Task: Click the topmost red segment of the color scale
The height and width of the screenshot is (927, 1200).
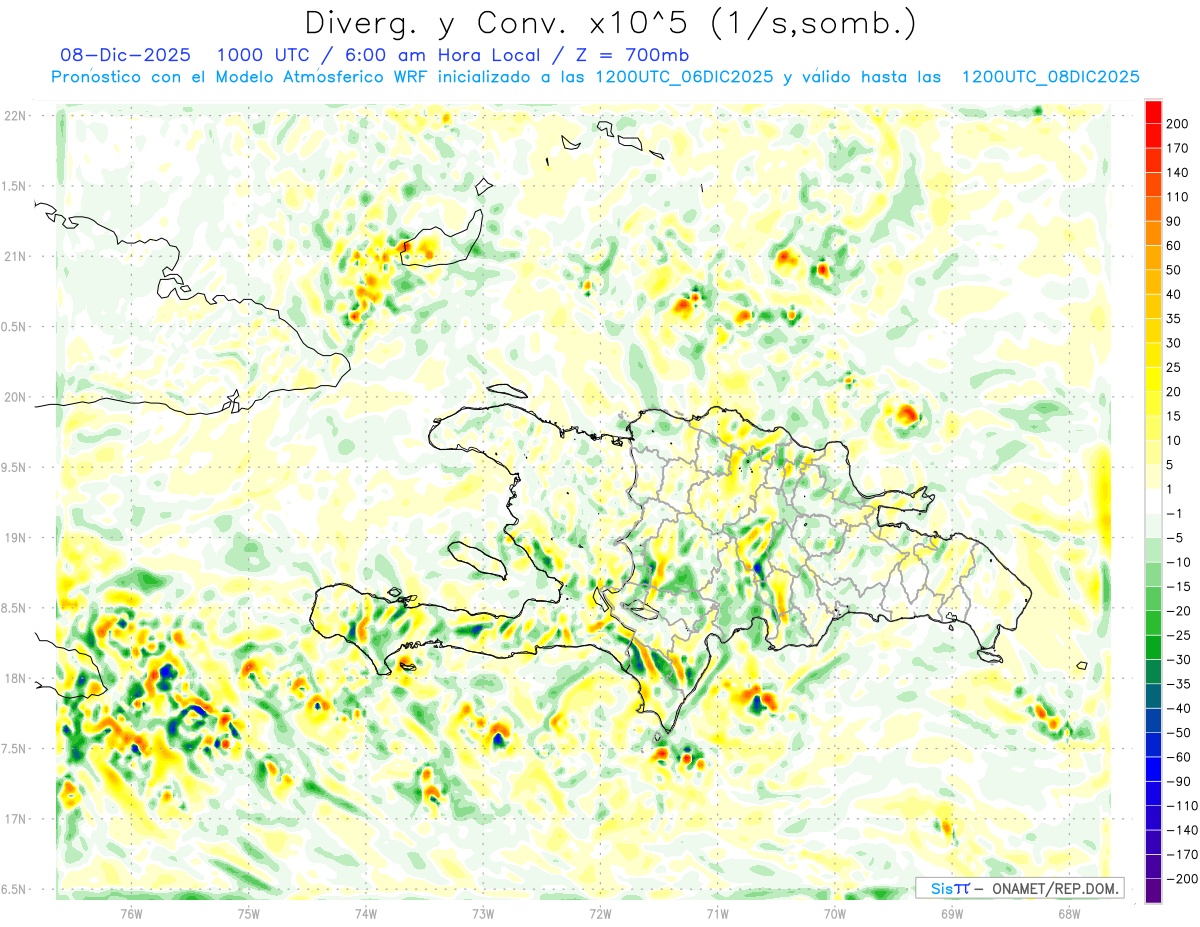Action: point(1153,112)
